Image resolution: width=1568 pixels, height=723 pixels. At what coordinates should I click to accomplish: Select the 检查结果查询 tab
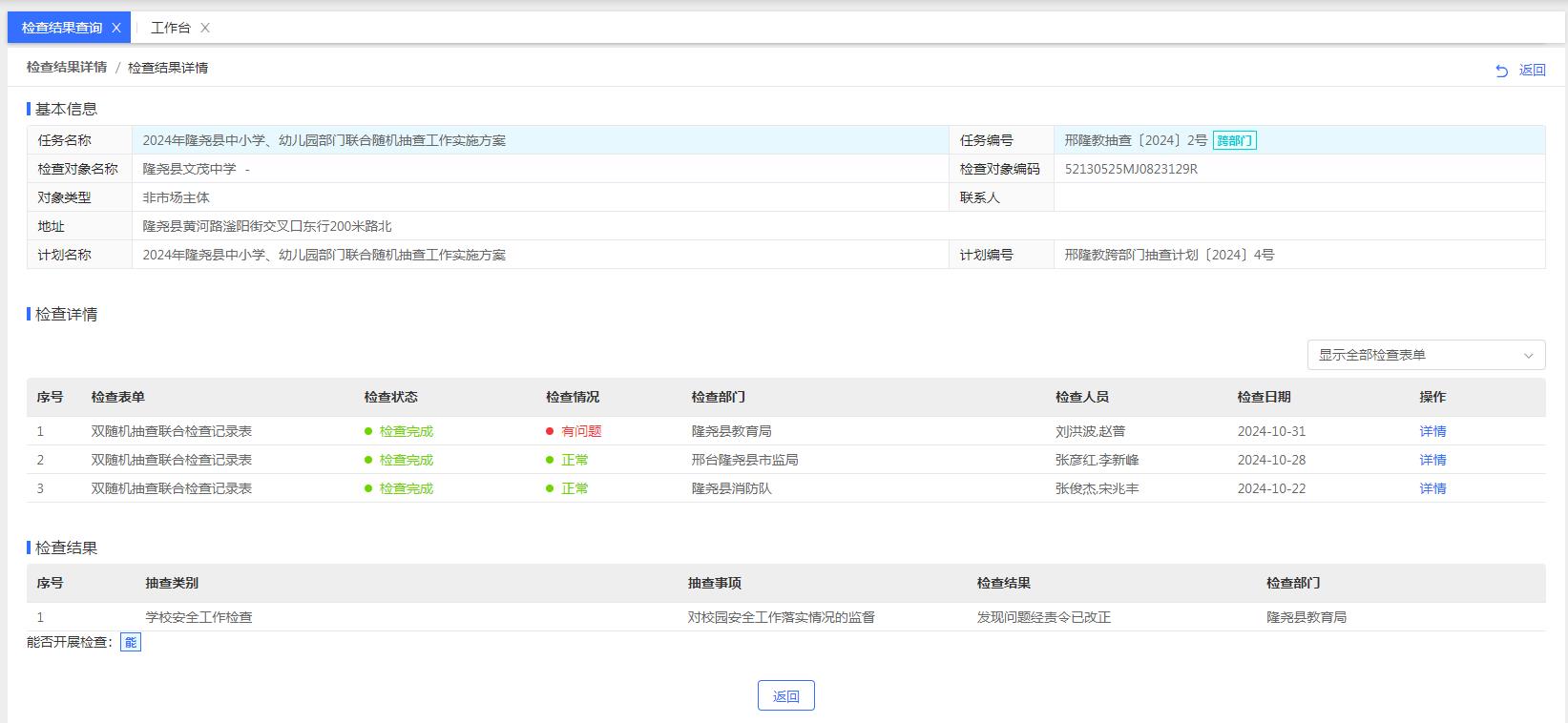[x=61, y=28]
